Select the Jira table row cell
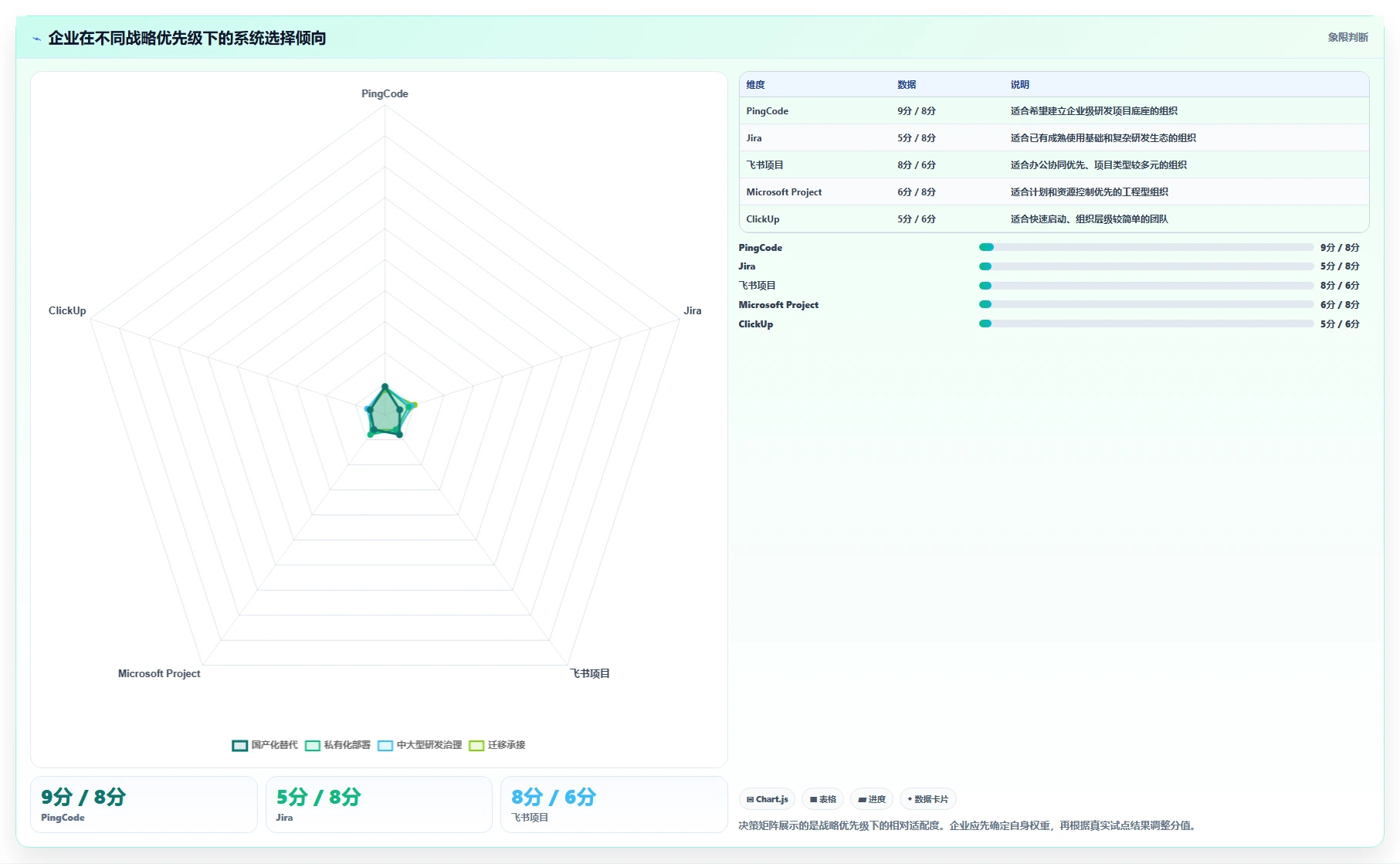Image resolution: width=1400 pixels, height=864 pixels. tap(754, 138)
